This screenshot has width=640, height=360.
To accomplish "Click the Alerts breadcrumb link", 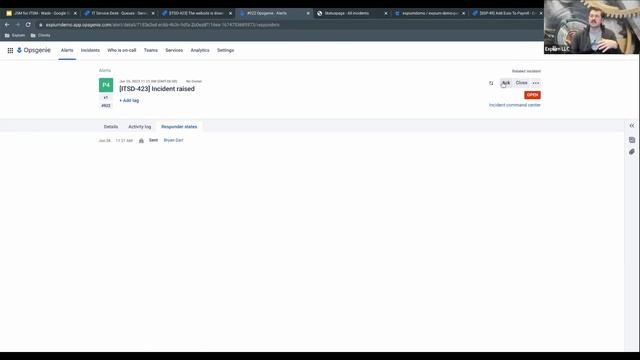I will [x=105, y=70].
